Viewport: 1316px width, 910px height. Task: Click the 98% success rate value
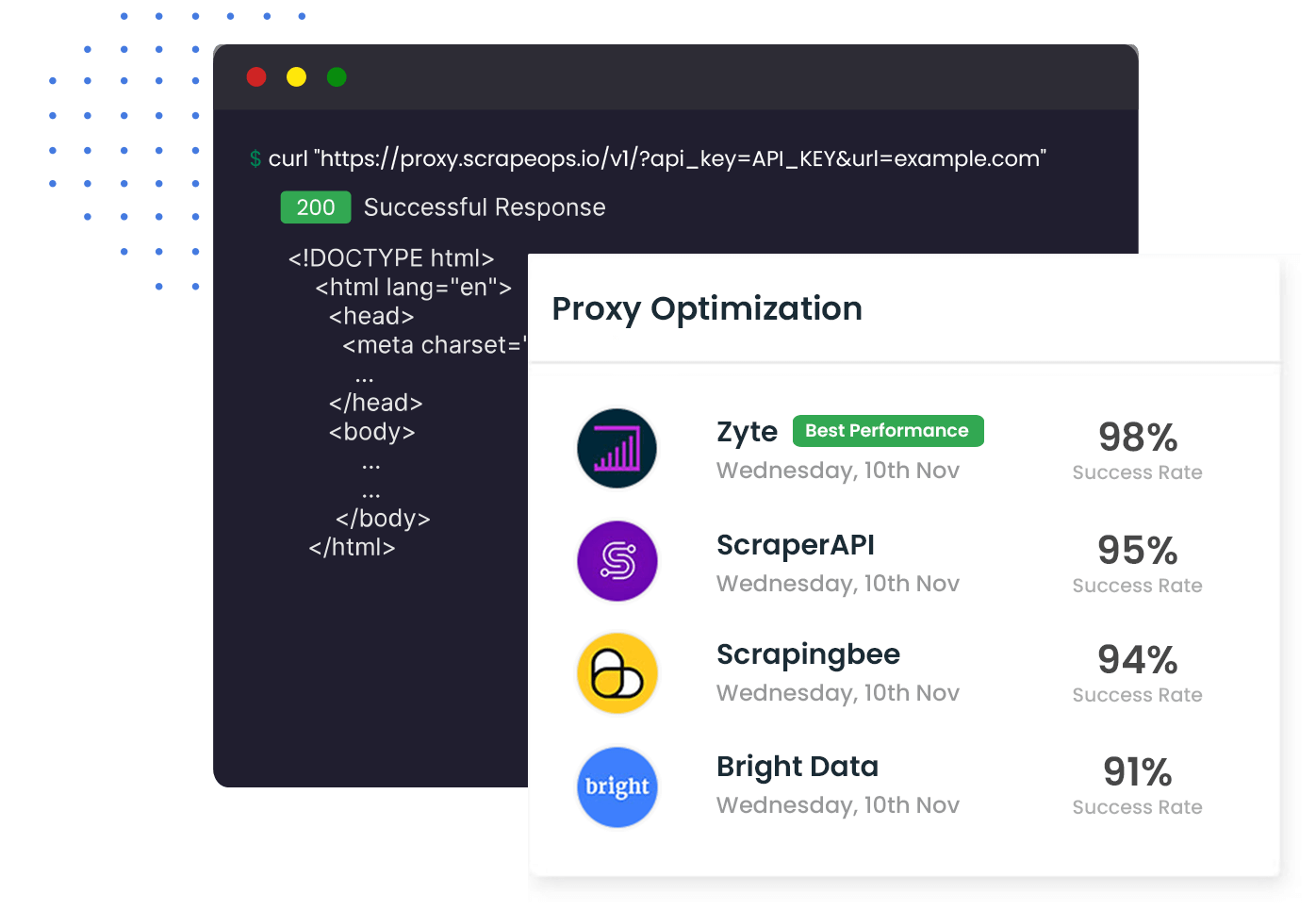(x=1138, y=438)
